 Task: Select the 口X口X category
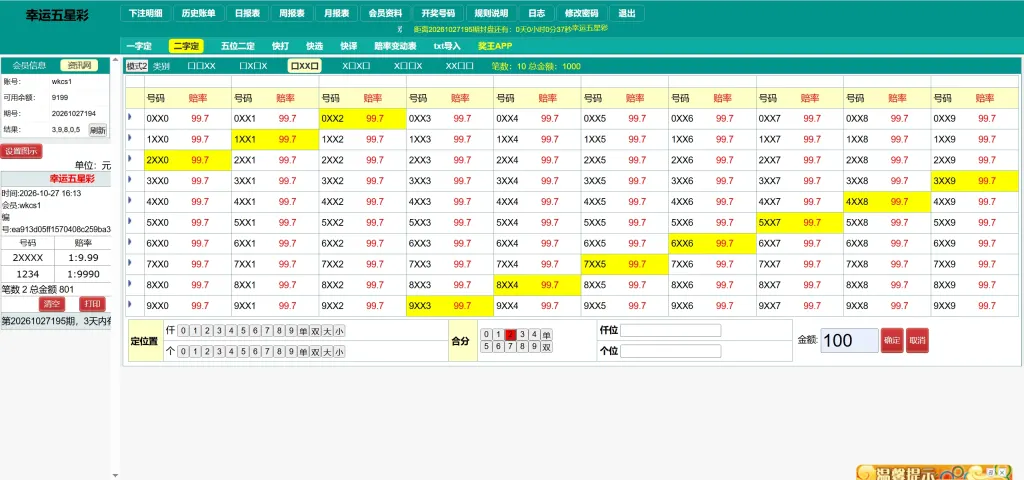pos(253,66)
